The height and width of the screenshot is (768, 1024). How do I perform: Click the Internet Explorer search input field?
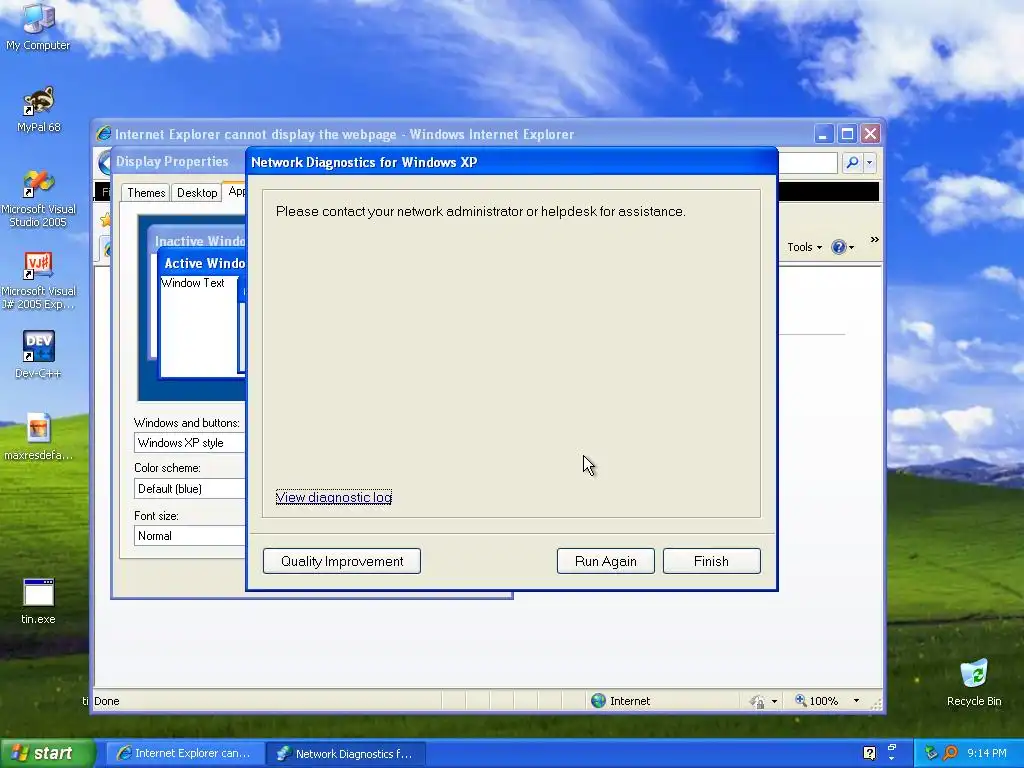tap(808, 163)
